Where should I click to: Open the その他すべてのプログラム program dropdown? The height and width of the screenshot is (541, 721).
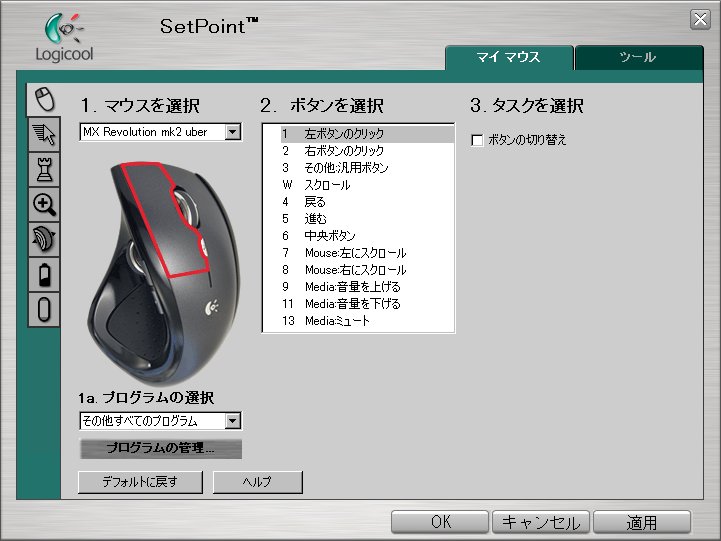tap(160, 421)
